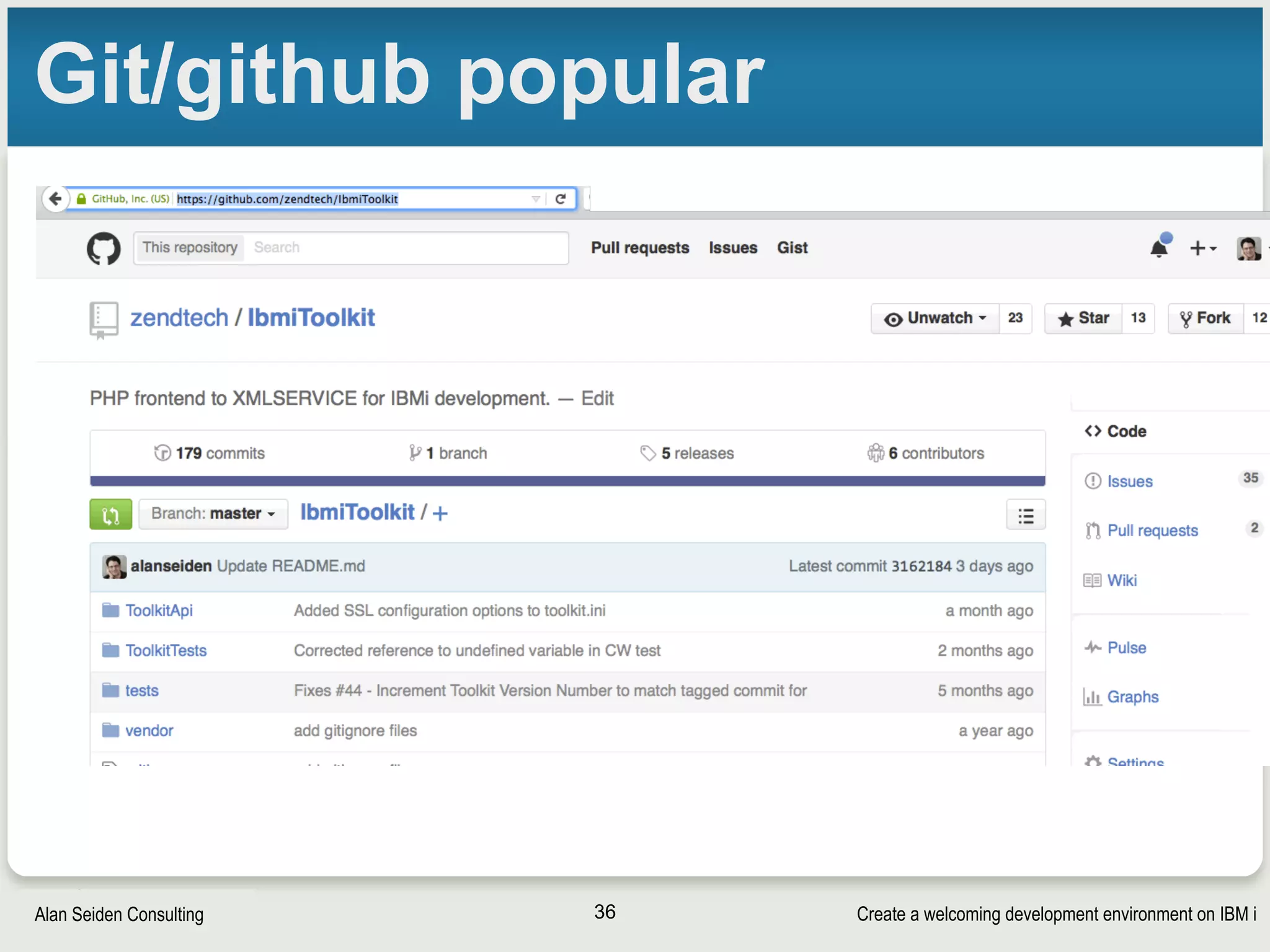Open Issues in the right sidebar

click(x=1130, y=482)
